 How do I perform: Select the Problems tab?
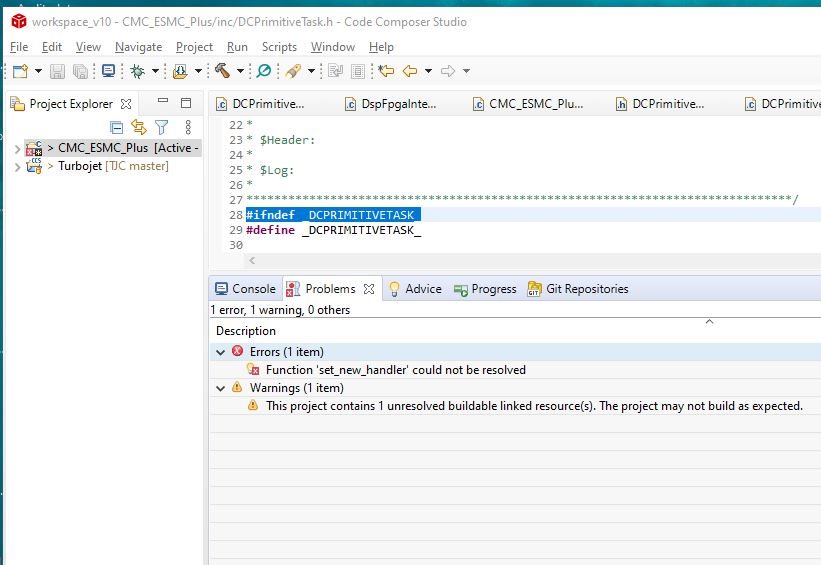(321, 289)
